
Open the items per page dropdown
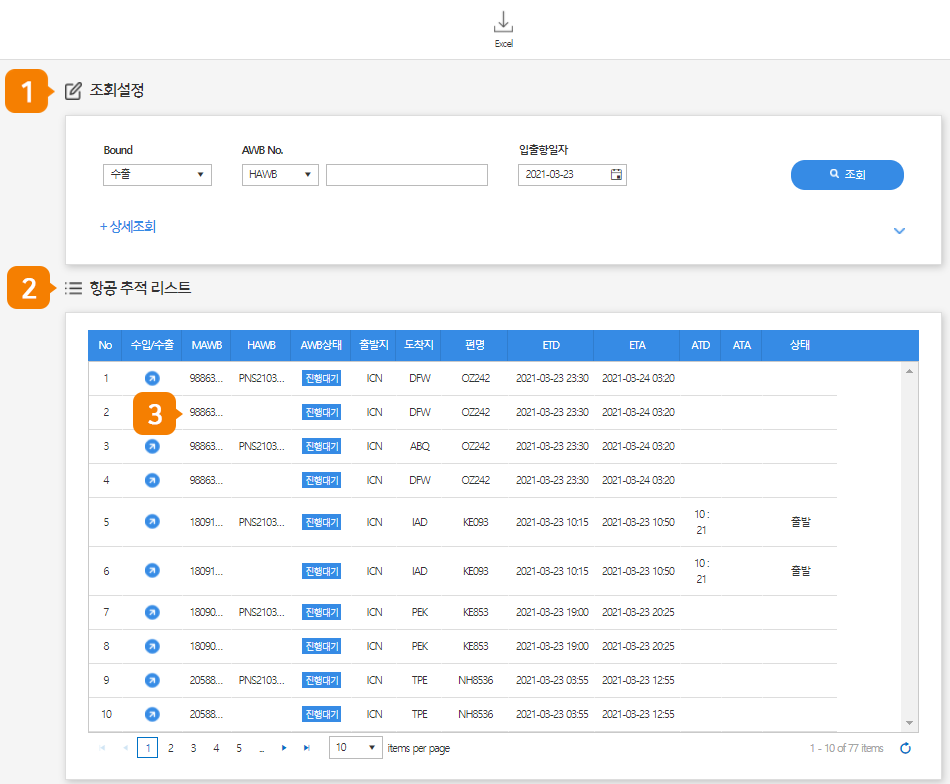tap(356, 748)
